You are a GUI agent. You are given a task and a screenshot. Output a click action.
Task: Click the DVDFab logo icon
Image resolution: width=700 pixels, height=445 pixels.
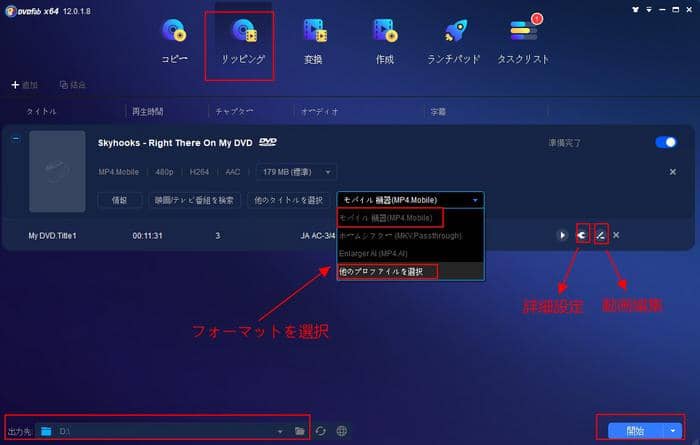coord(11,11)
